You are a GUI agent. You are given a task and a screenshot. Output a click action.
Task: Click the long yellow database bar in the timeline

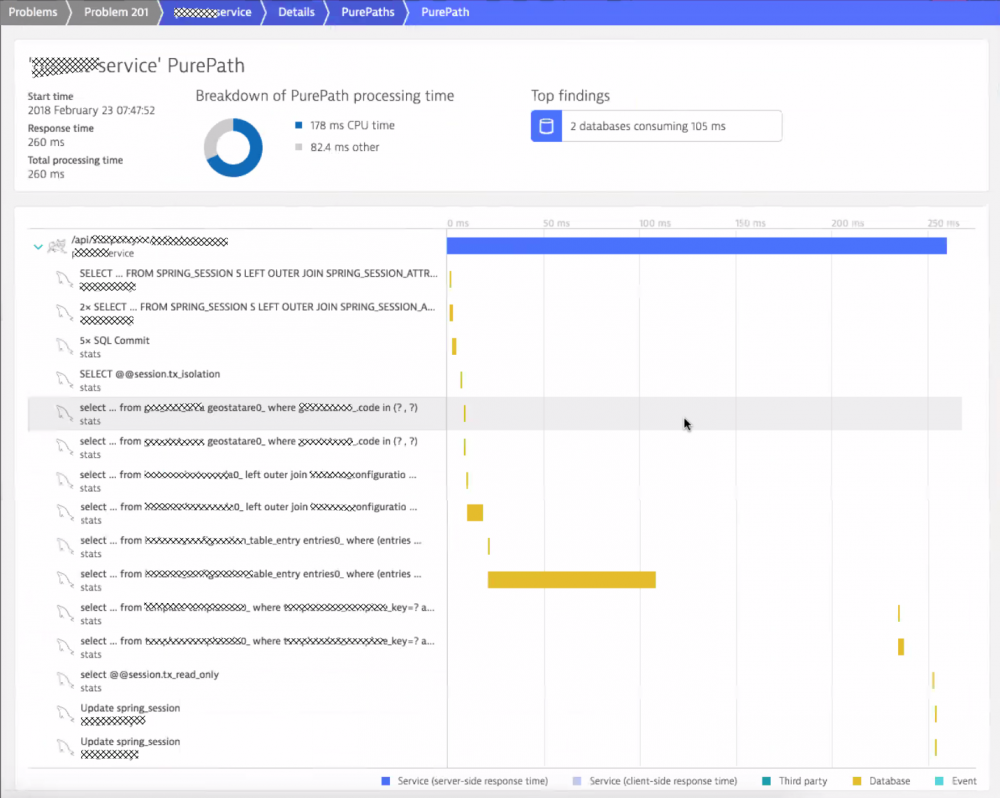coord(571,579)
